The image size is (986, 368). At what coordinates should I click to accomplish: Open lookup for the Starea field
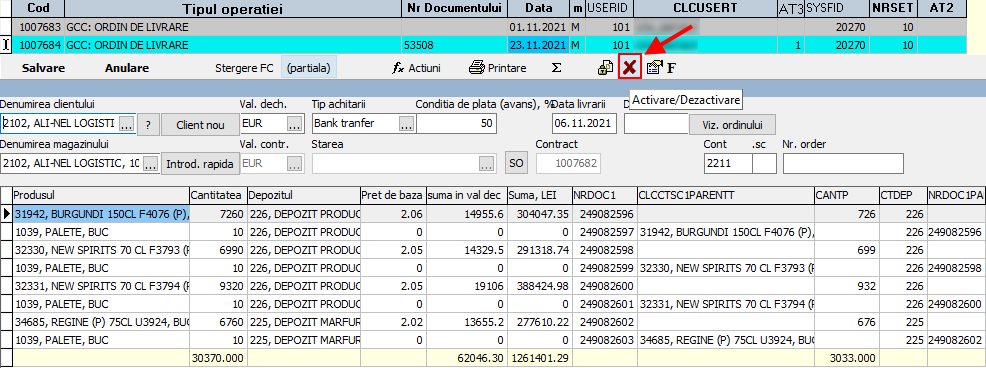[486, 164]
